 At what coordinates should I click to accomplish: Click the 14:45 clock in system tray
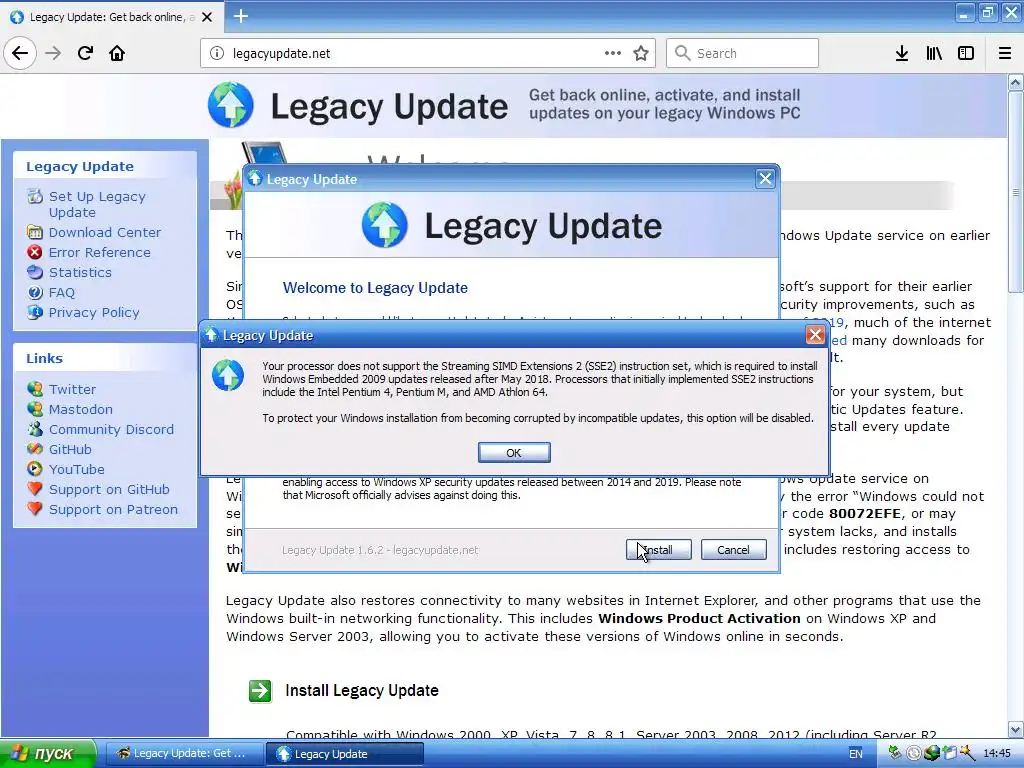(997, 754)
